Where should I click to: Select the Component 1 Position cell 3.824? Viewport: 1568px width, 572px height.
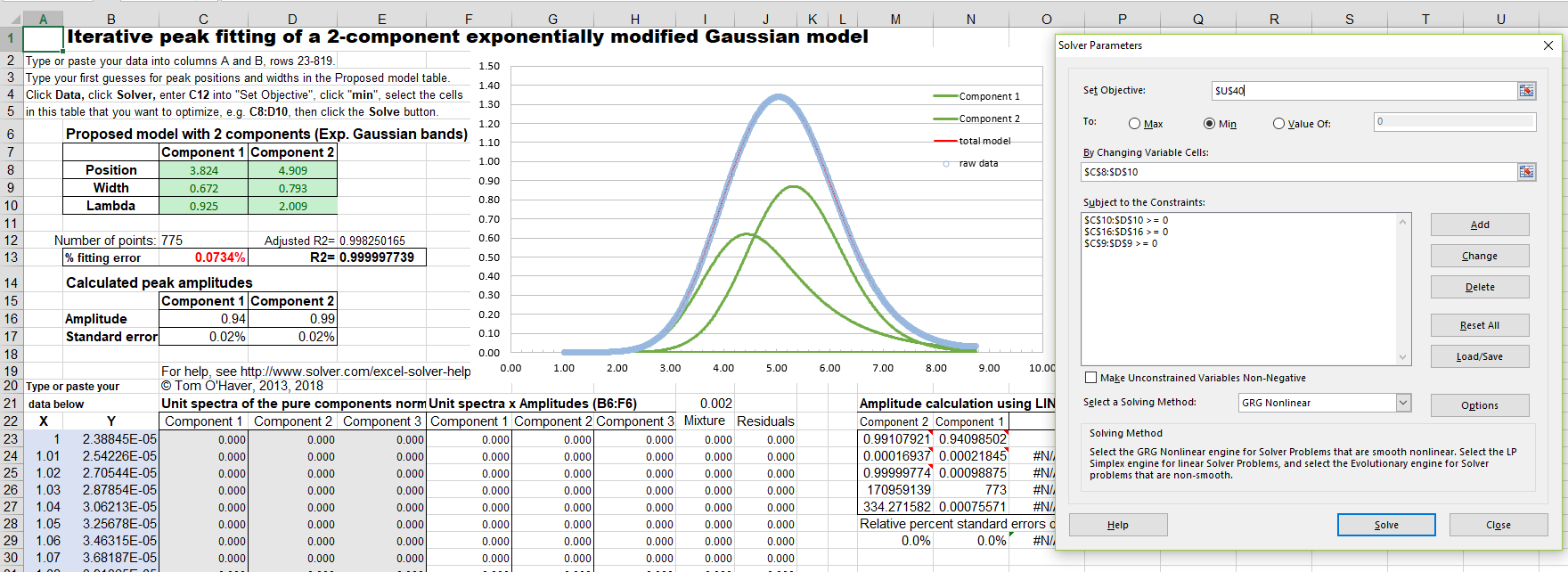(203, 170)
